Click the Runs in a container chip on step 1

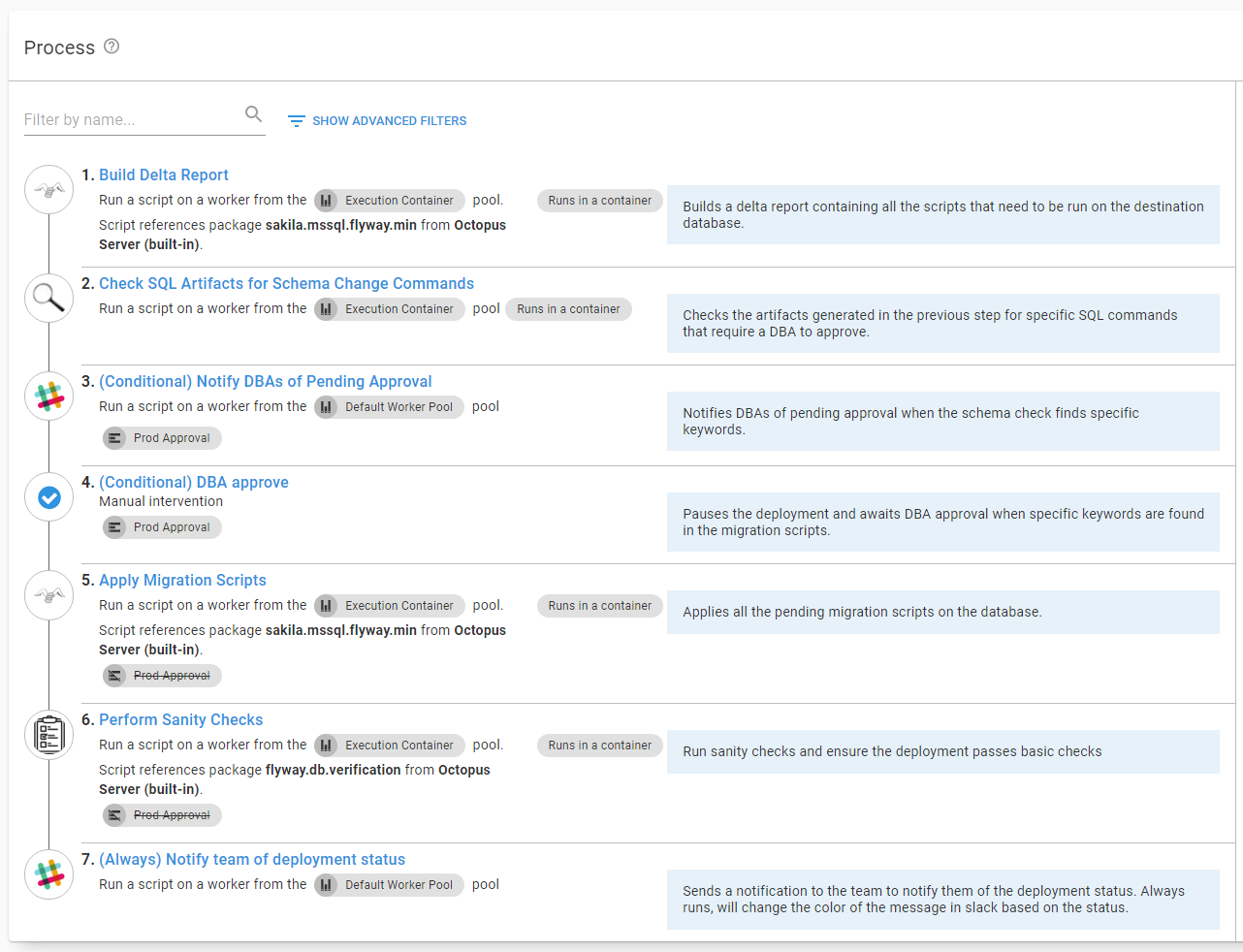click(x=599, y=200)
